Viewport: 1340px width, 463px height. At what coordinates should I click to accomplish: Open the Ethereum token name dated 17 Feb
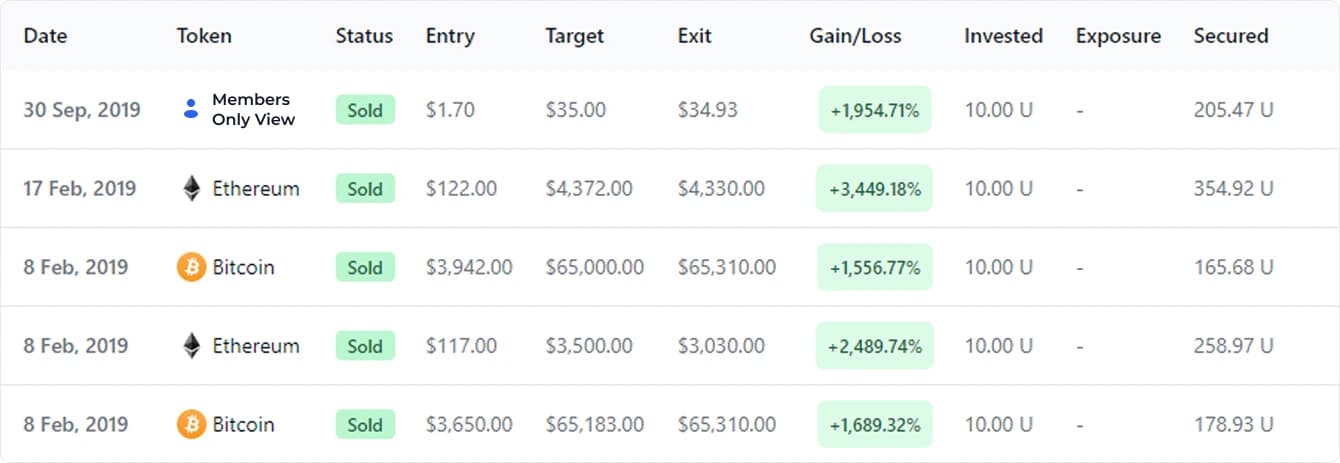pyautogui.click(x=256, y=188)
